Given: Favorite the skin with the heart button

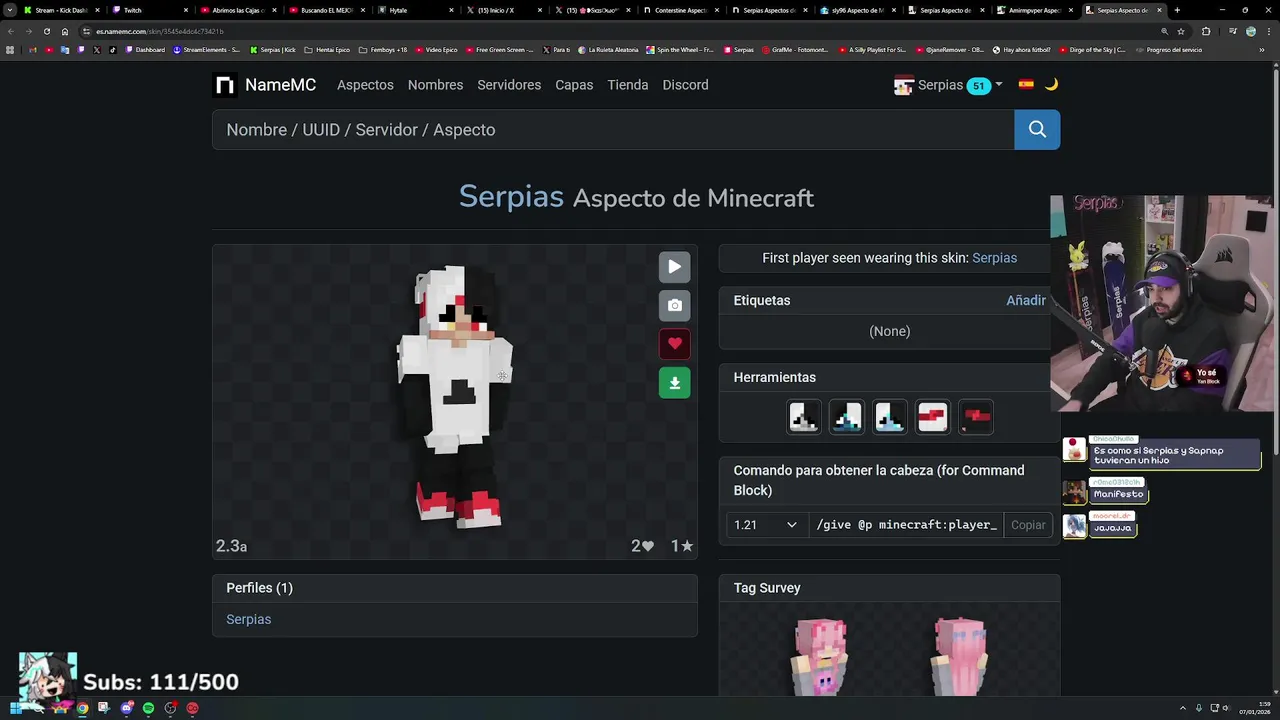Looking at the screenshot, I should tap(674, 344).
